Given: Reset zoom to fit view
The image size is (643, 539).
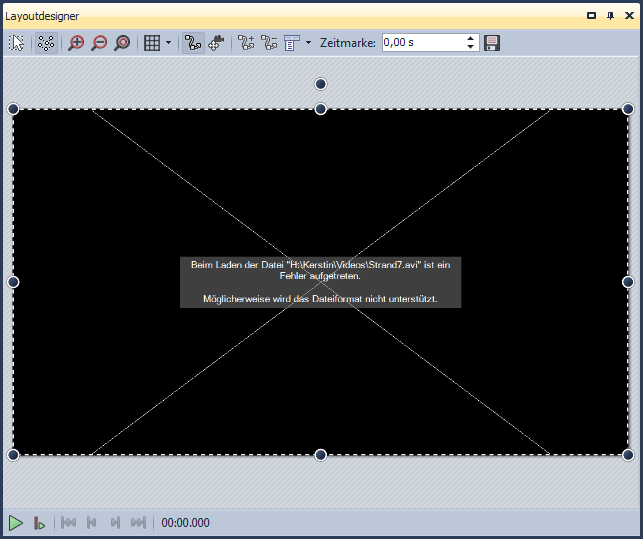Looking at the screenshot, I should [x=122, y=43].
